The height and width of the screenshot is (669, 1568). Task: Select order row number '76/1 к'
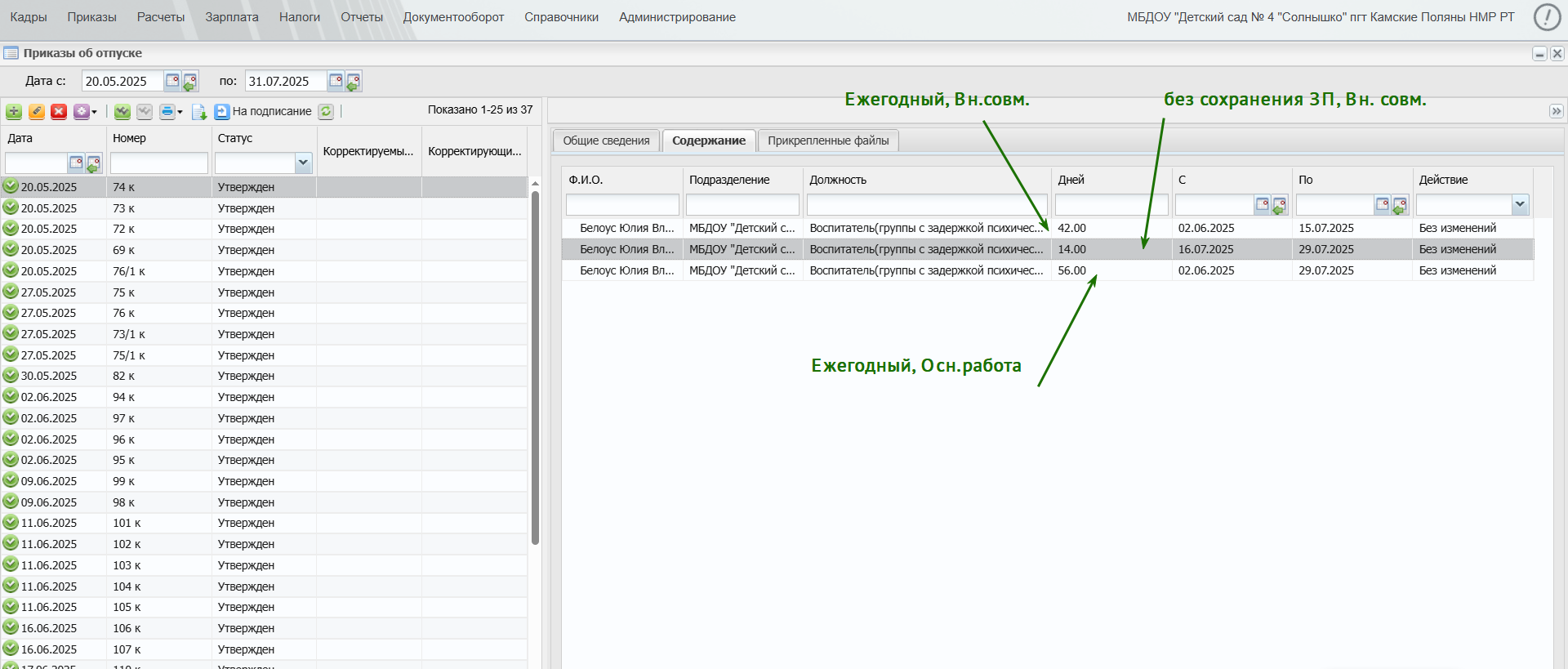tap(265, 271)
